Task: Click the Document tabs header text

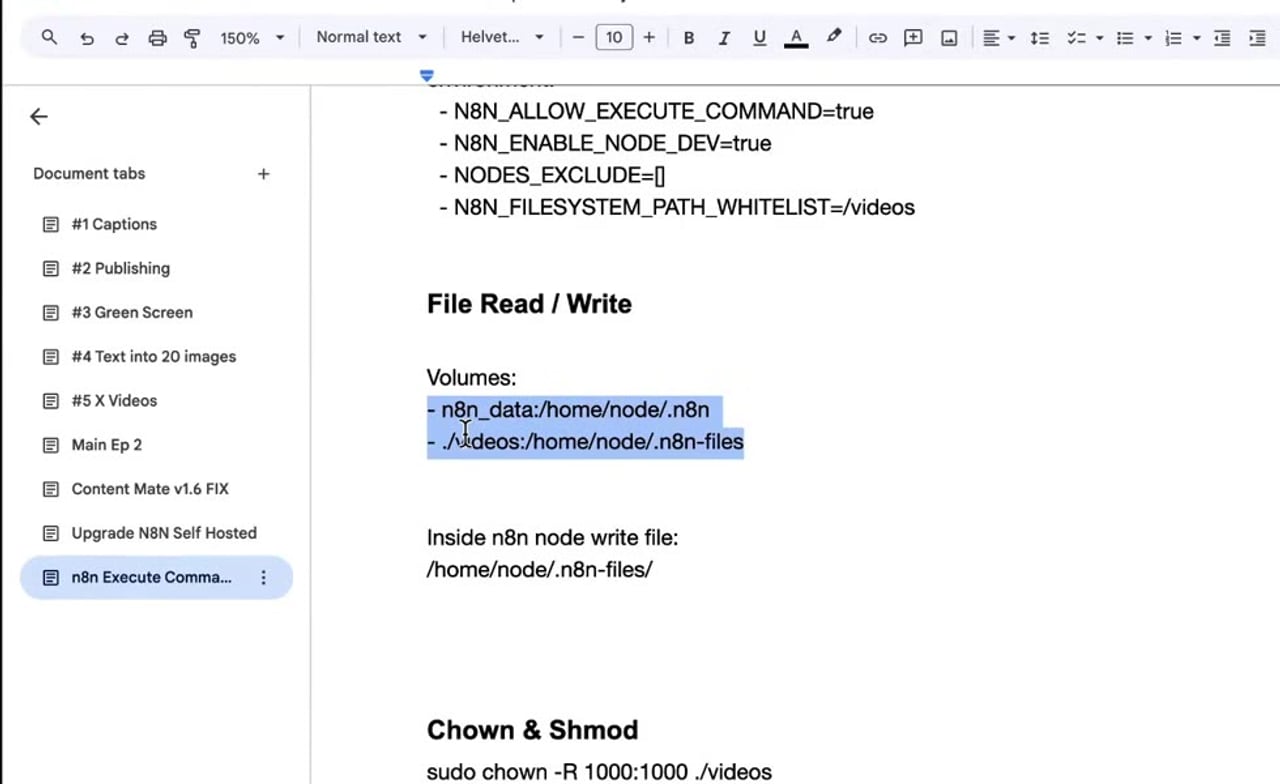Action: [x=89, y=174]
